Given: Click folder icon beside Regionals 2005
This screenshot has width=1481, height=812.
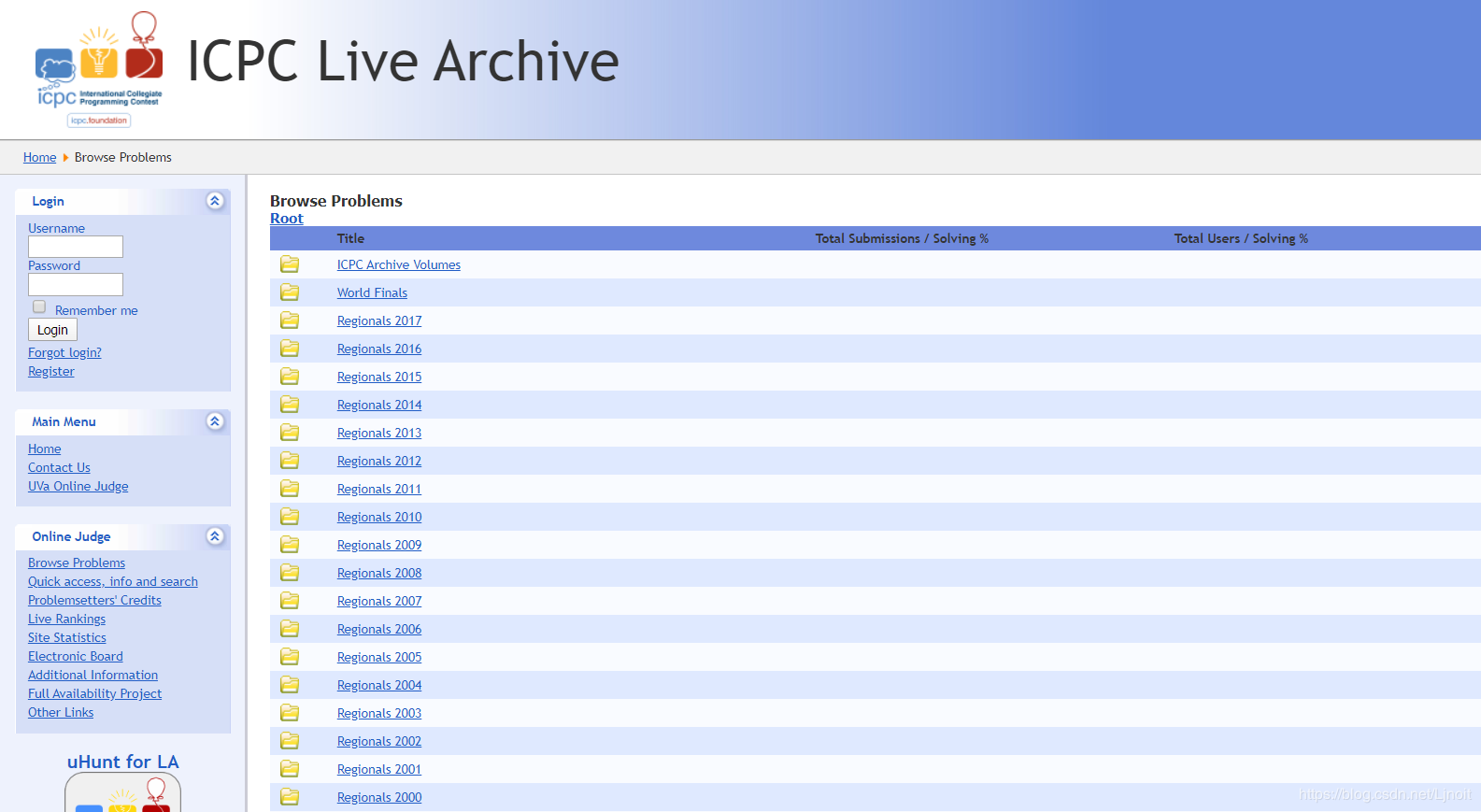Looking at the screenshot, I should coord(290,657).
